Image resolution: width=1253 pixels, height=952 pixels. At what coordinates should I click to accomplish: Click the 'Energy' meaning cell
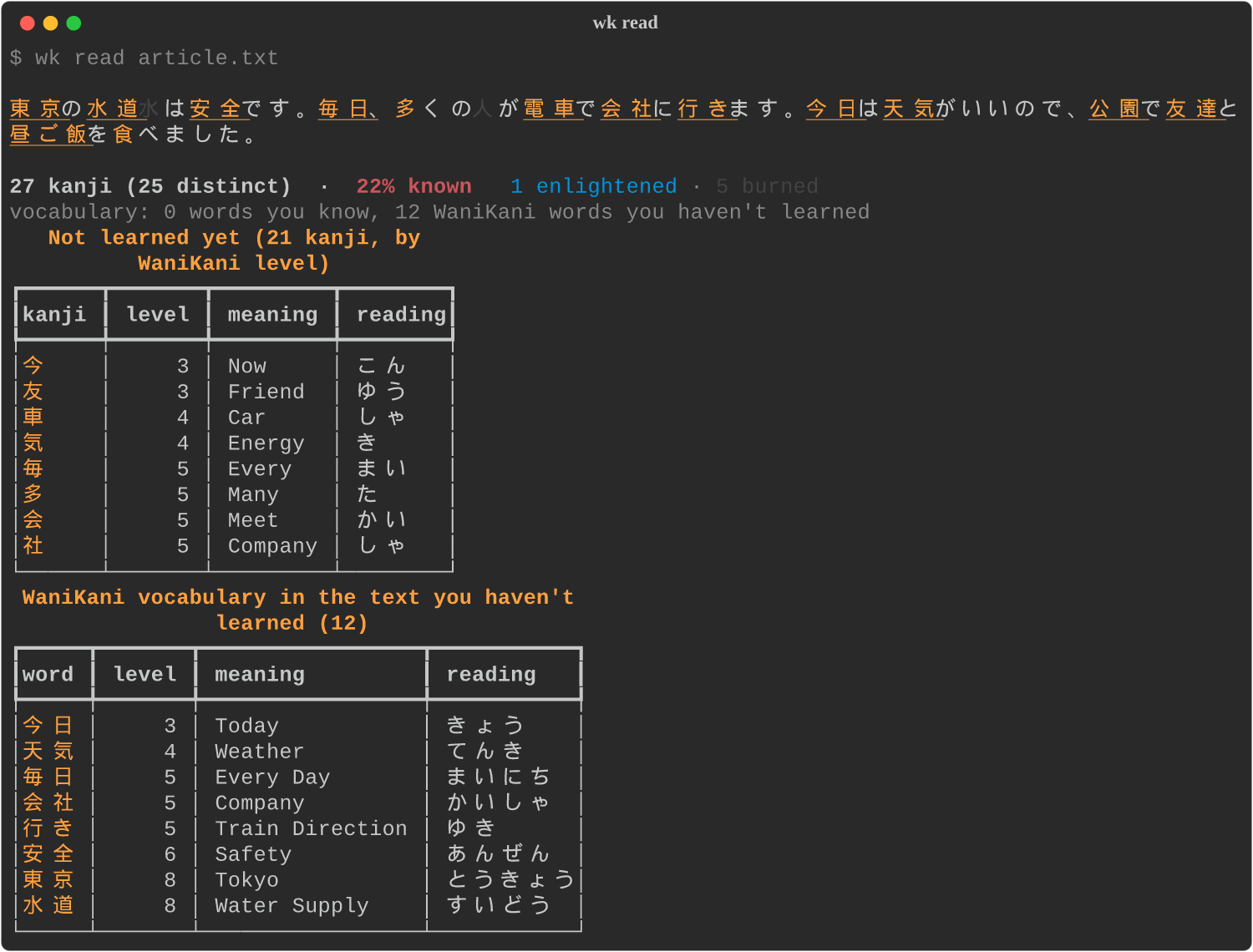click(266, 443)
